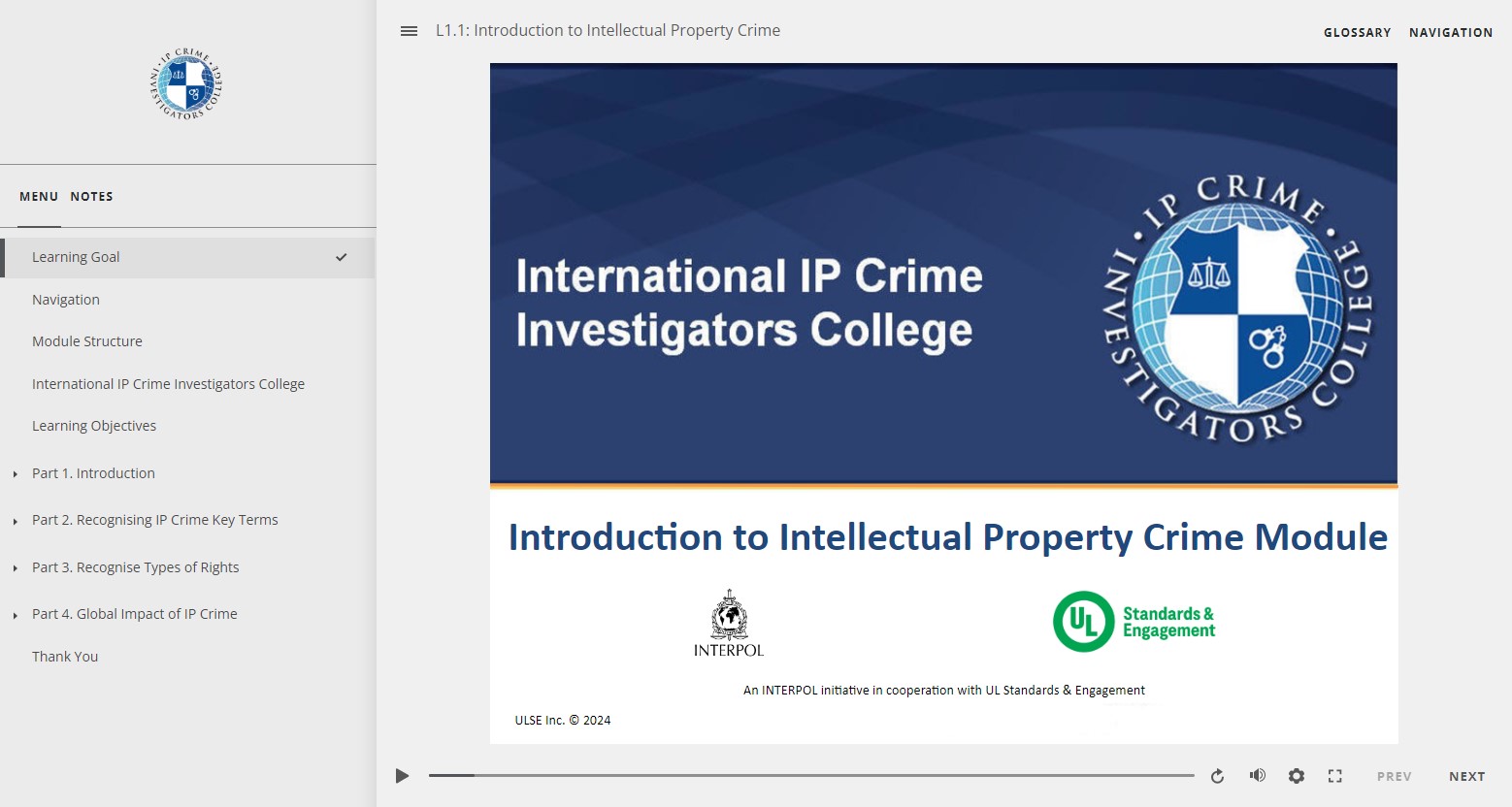Click the seekbar progress track
Image resolution: width=1512 pixels, height=807 pixels.
point(811,775)
